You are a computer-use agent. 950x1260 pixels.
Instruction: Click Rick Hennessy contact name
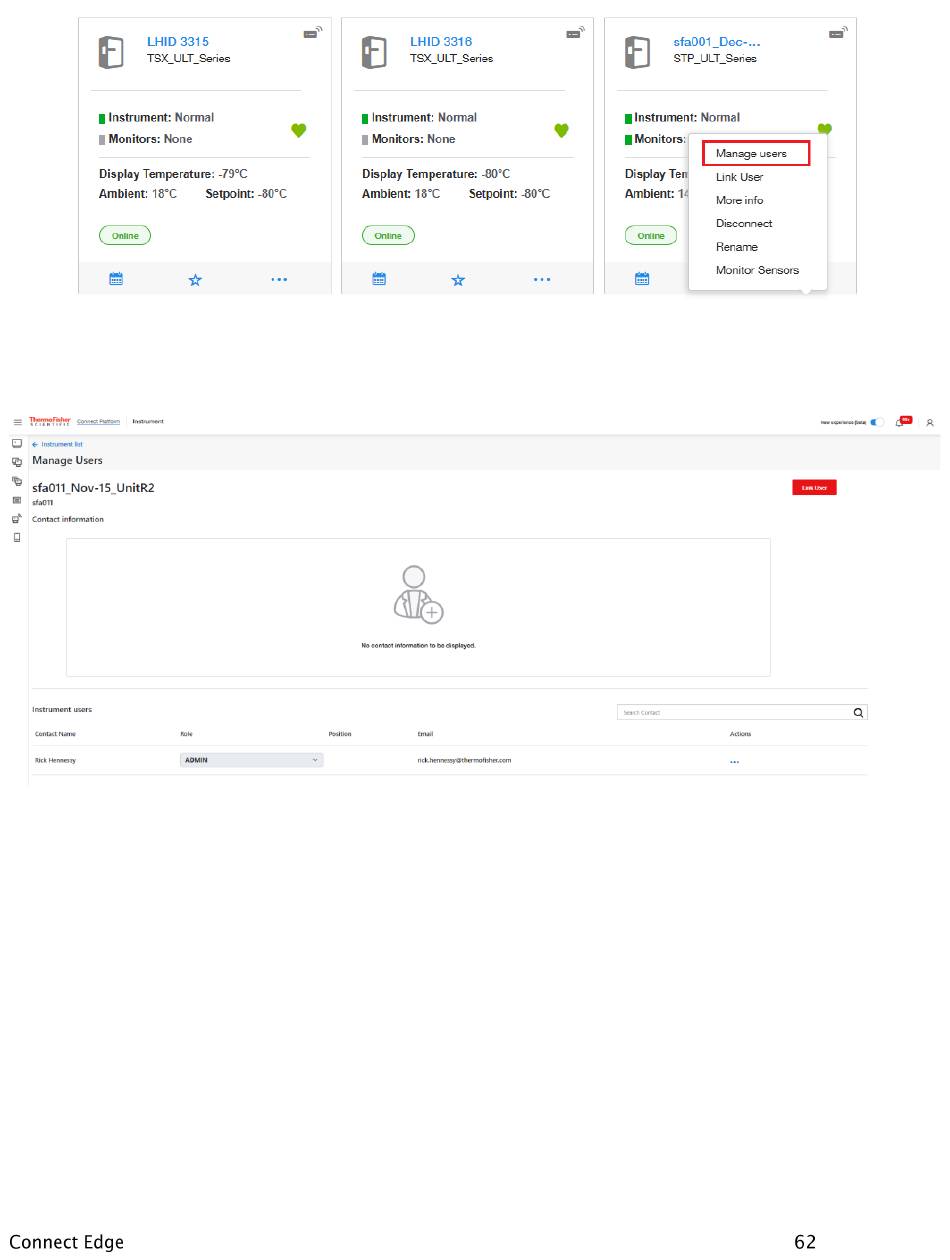55,761
